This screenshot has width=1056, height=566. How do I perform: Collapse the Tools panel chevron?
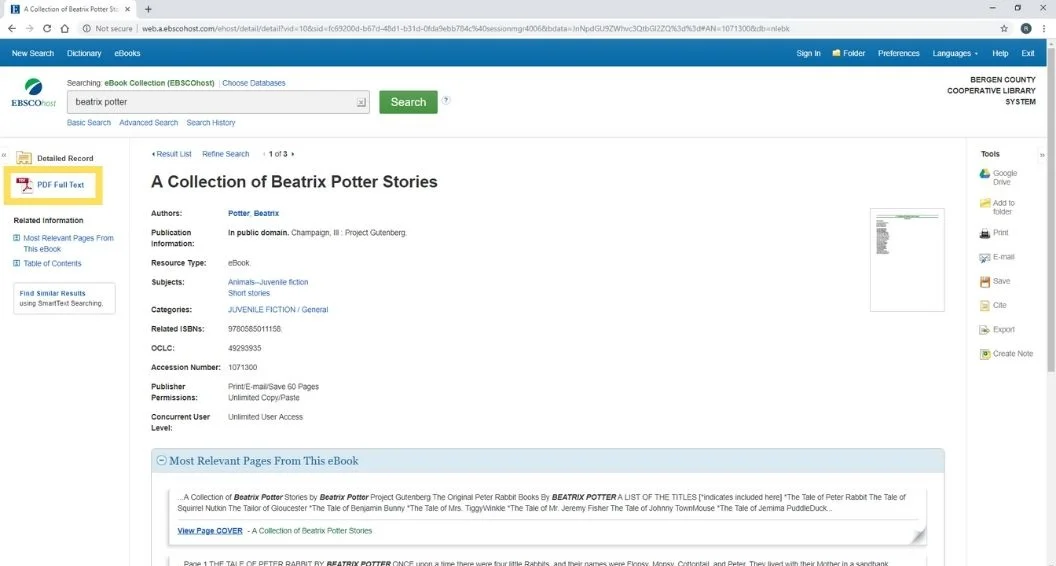coord(1042,155)
